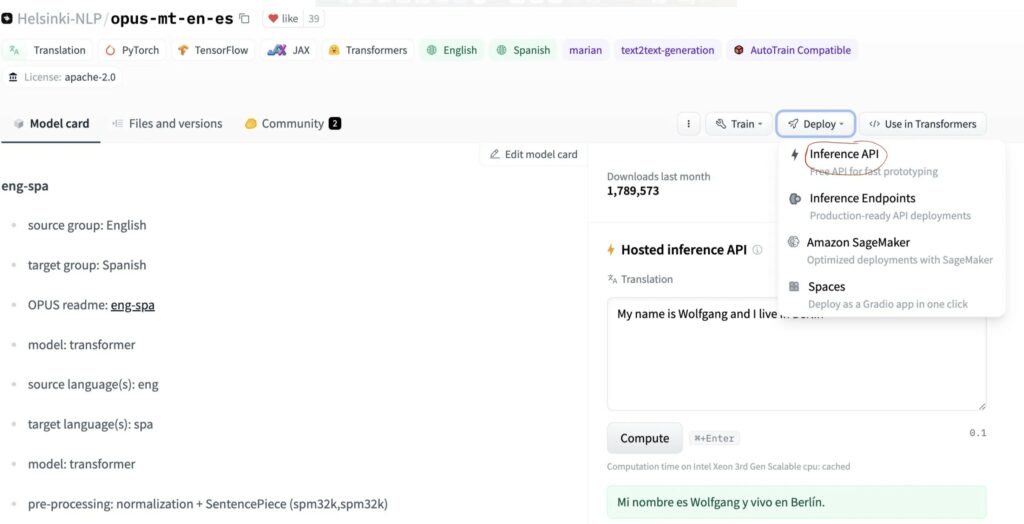Image resolution: width=1024 pixels, height=524 pixels.
Task: Select Amazon SageMaker deployment option
Action: (859, 243)
